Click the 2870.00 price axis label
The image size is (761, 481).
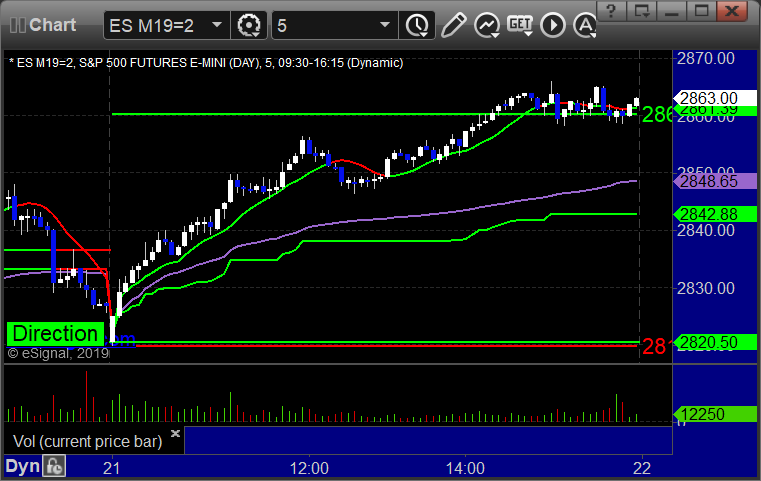[706, 59]
